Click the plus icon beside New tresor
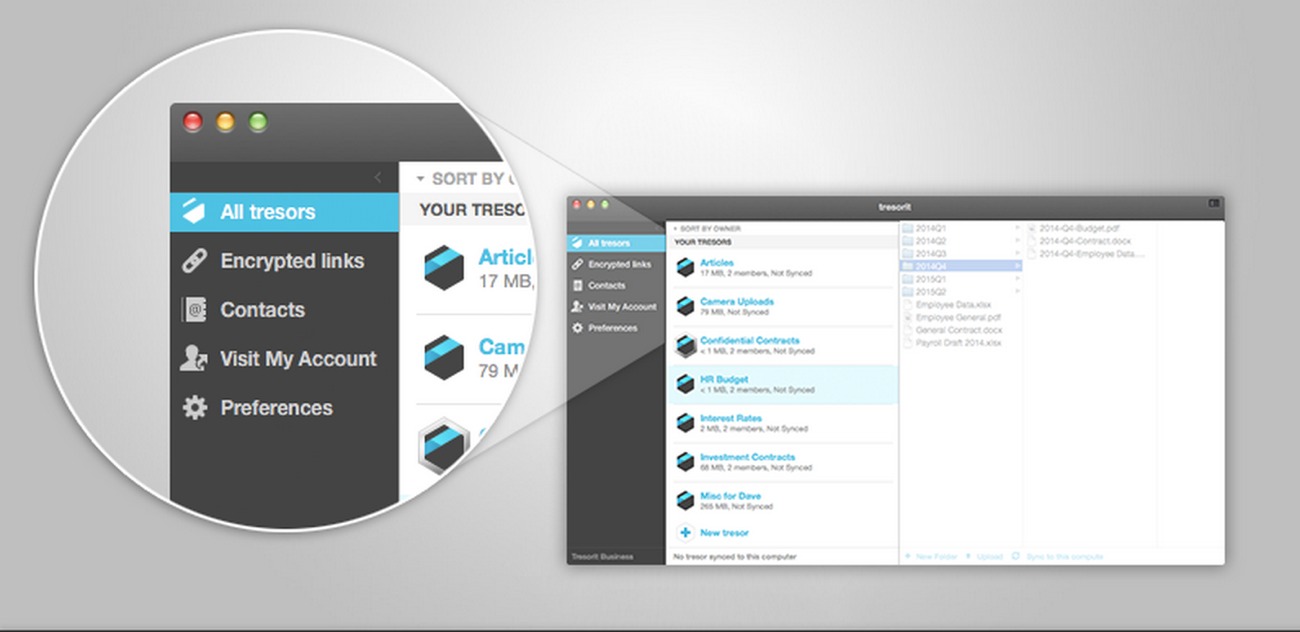The image size is (1300, 632). pyautogui.click(x=685, y=533)
